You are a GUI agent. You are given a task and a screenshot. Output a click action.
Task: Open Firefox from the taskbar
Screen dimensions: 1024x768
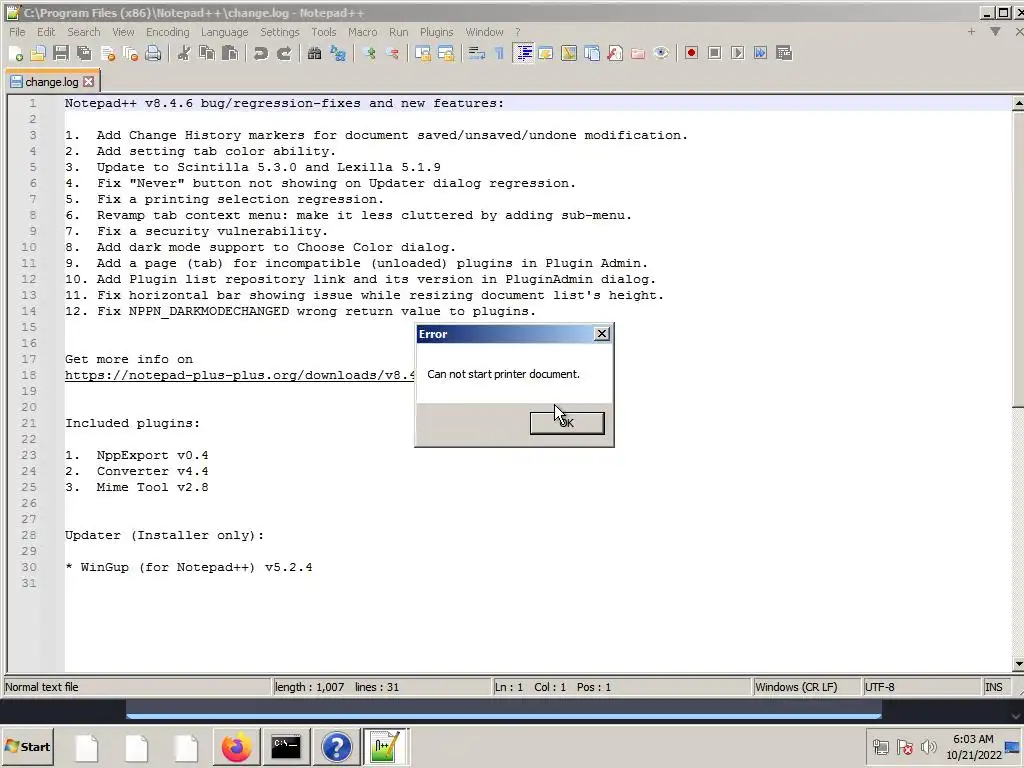click(x=236, y=747)
